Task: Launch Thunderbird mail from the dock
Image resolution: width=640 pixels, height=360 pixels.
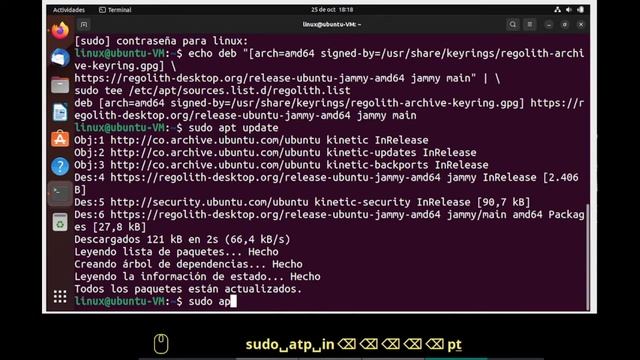Action: 60,58
